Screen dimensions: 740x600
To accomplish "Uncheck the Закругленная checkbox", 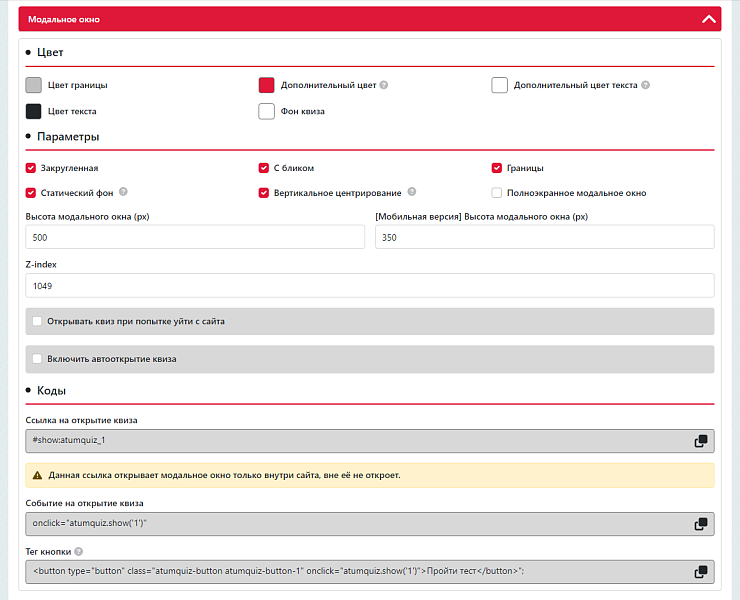I will click(x=31, y=168).
